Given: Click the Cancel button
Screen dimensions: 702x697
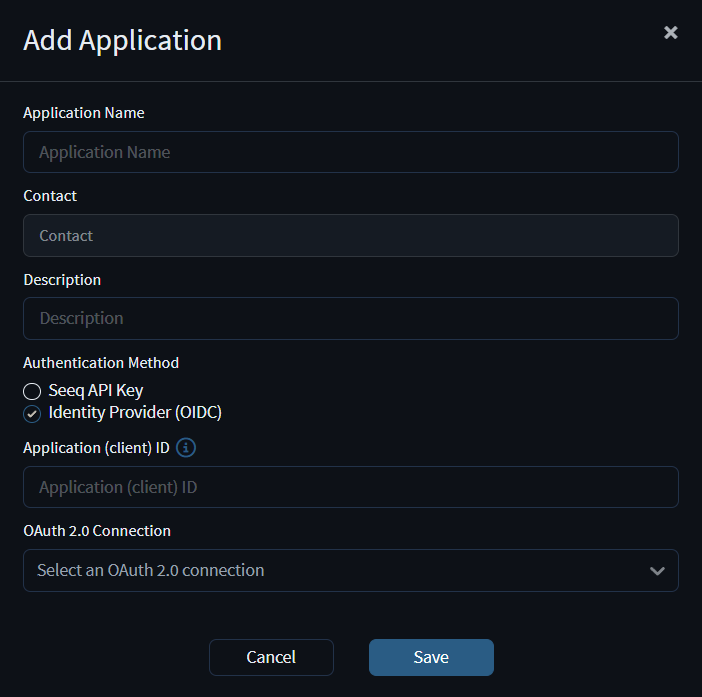Looking at the screenshot, I should coord(271,657).
